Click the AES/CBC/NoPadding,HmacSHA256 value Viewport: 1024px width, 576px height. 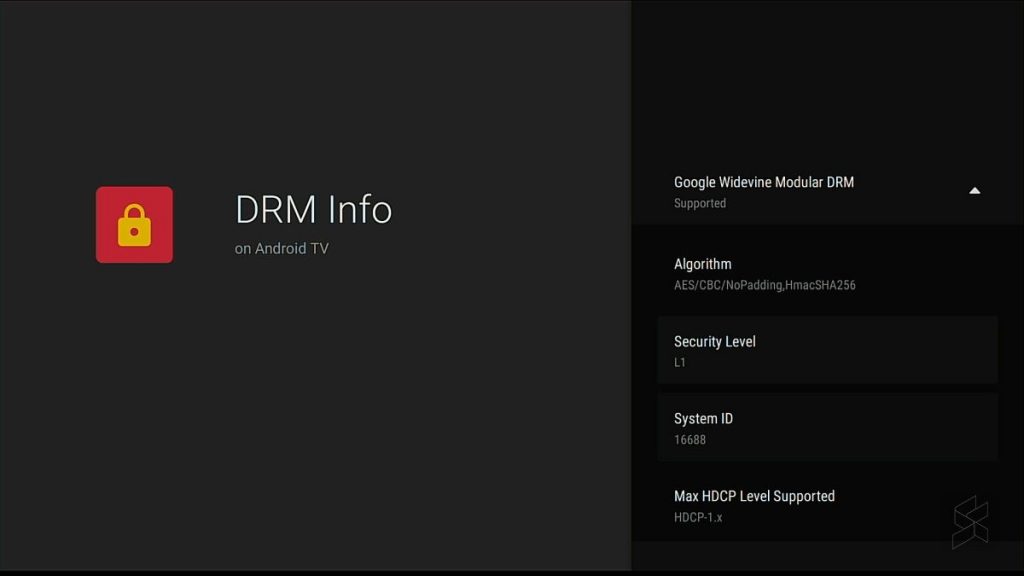(x=765, y=285)
